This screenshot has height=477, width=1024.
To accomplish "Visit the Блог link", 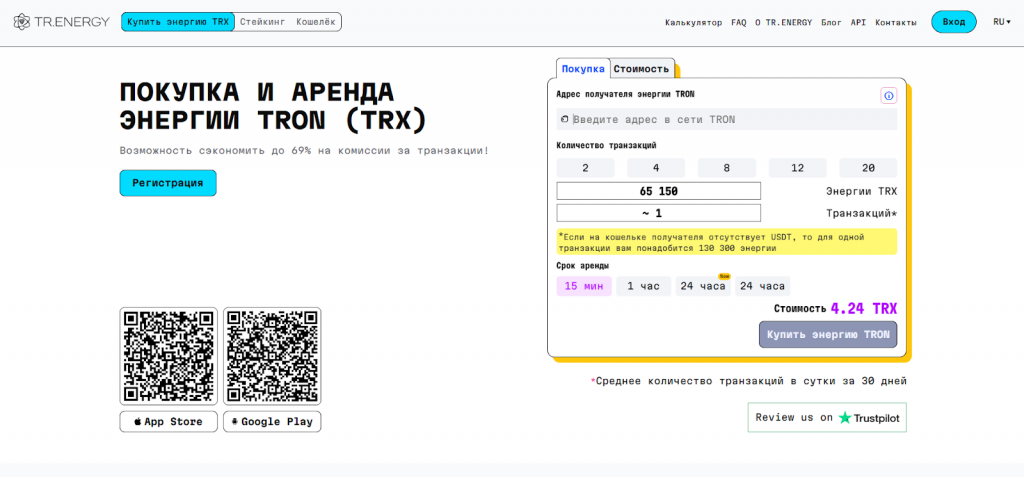I will [x=831, y=22].
